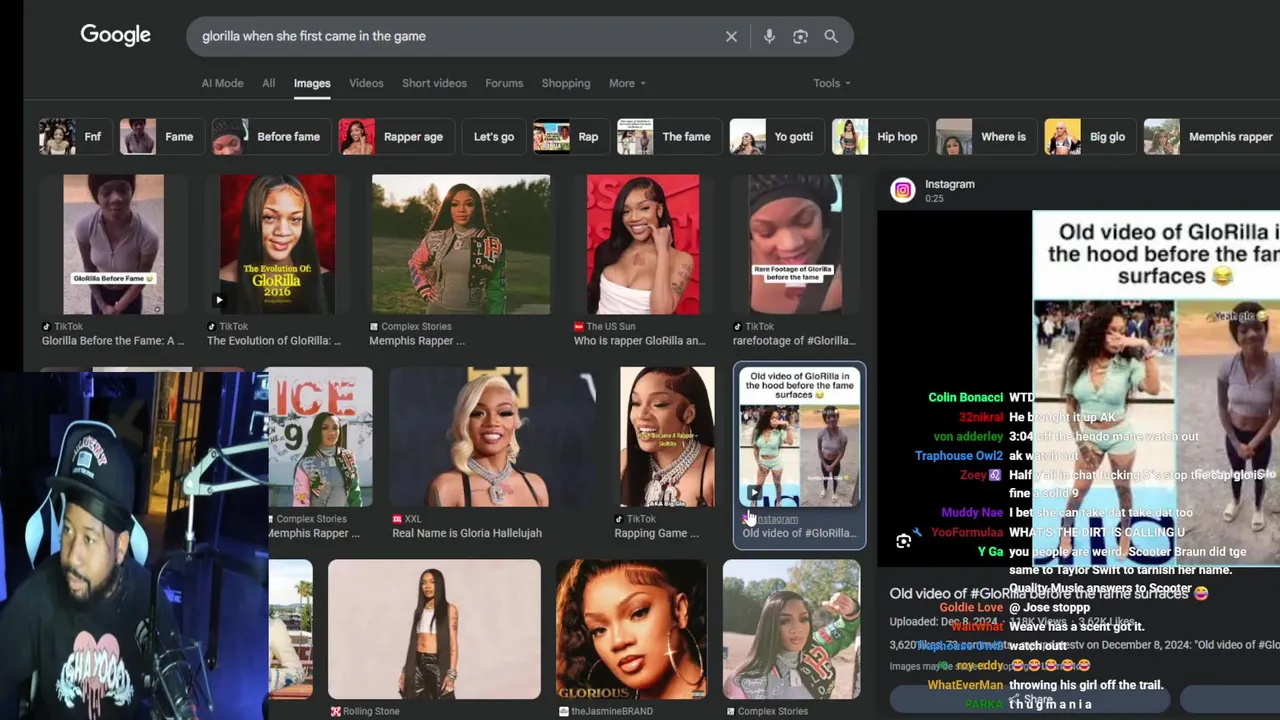Select the Memphis rapper filter chip

point(1212,137)
